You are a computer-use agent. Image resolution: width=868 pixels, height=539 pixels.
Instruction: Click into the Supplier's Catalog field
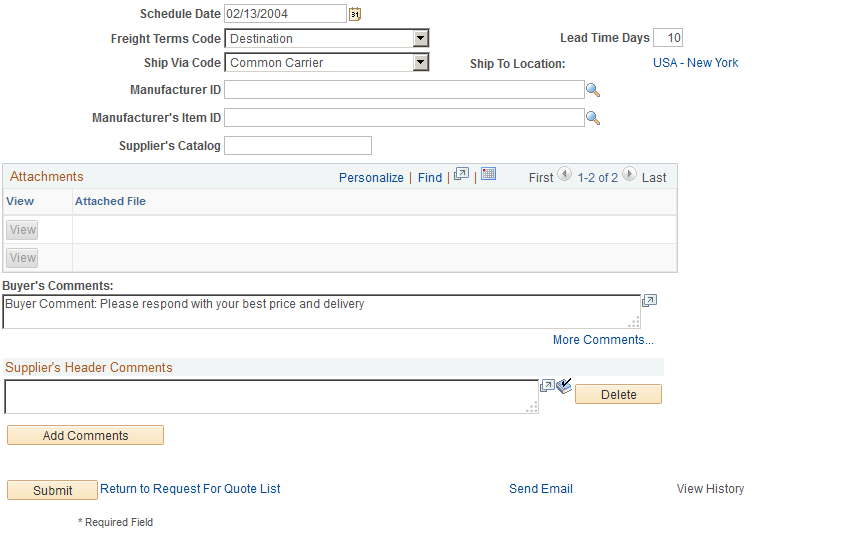tap(298, 146)
